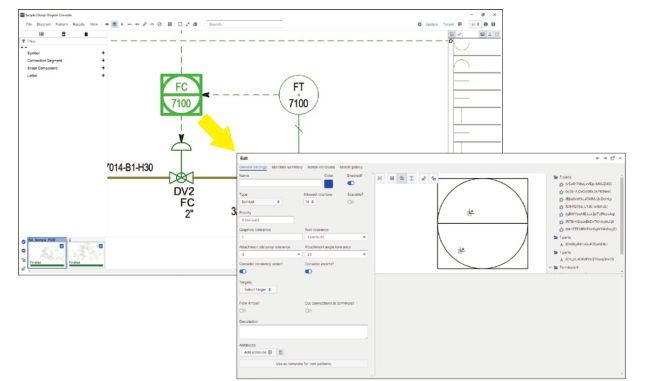Viewport: 650px width, 381px height.
Task: Click the trash icon beside Add attribute
Action: tap(281, 352)
